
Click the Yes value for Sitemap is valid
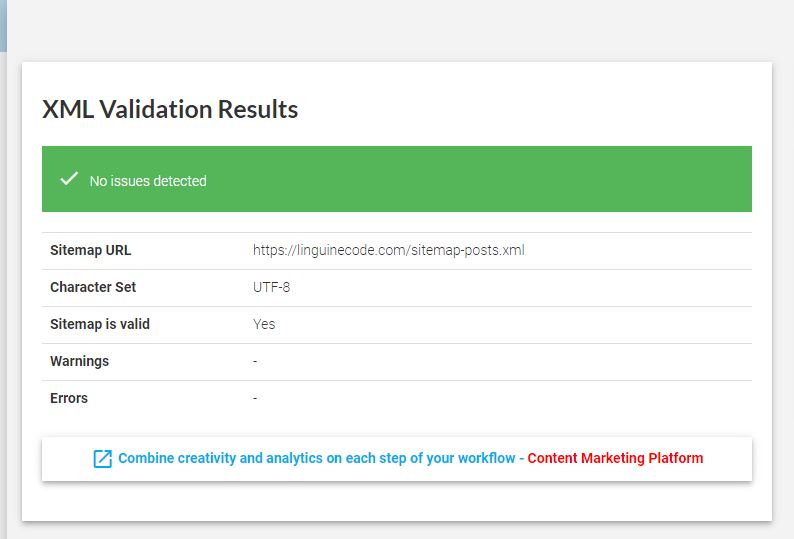(x=264, y=324)
